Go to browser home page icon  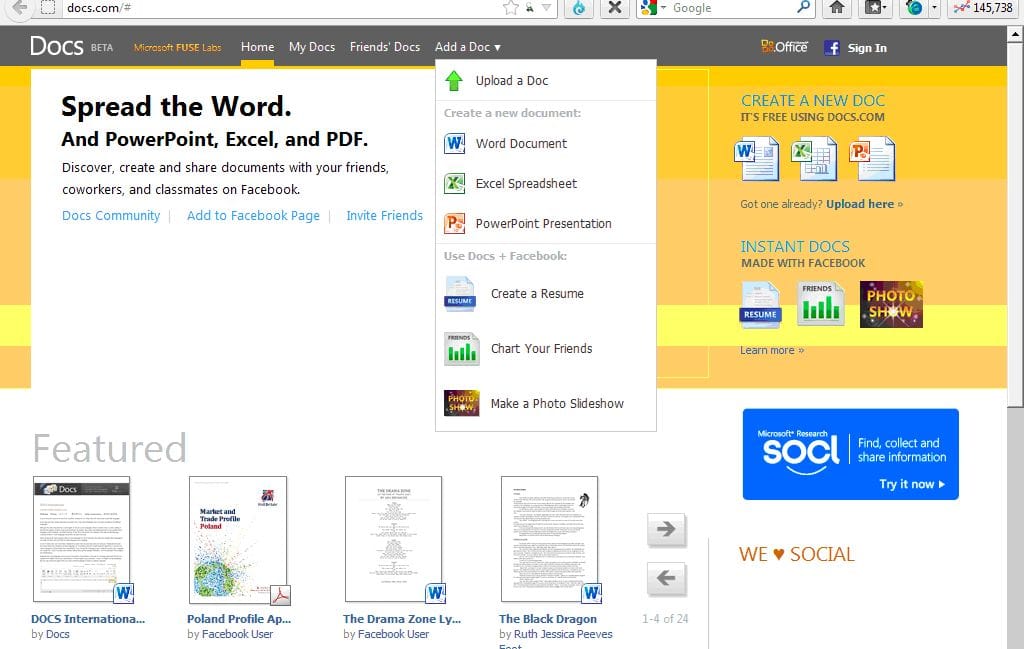pos(837,8)
